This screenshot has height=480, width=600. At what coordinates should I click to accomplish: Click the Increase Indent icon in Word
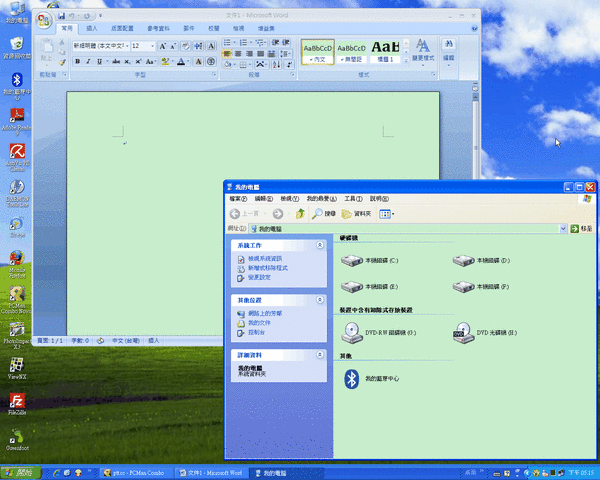pyautogui.click(x=286, y=42)
